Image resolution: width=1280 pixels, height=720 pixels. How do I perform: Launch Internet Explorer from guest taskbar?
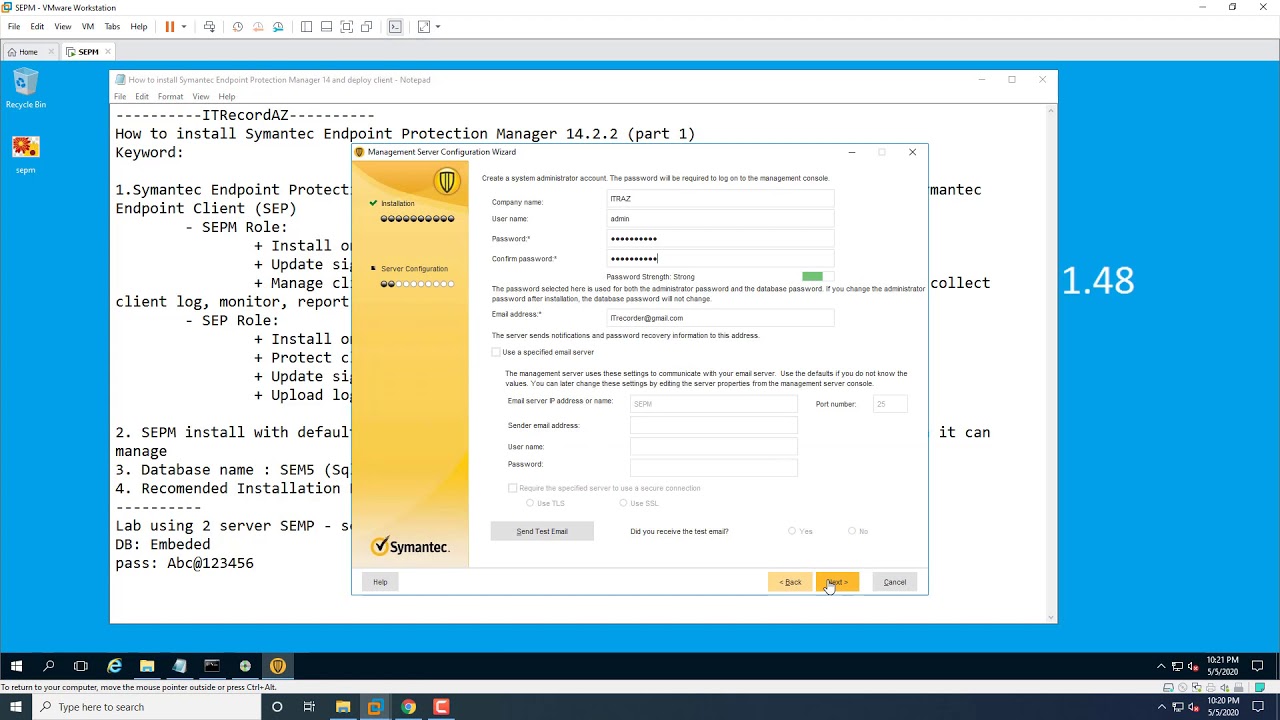[x=114, y=666]
